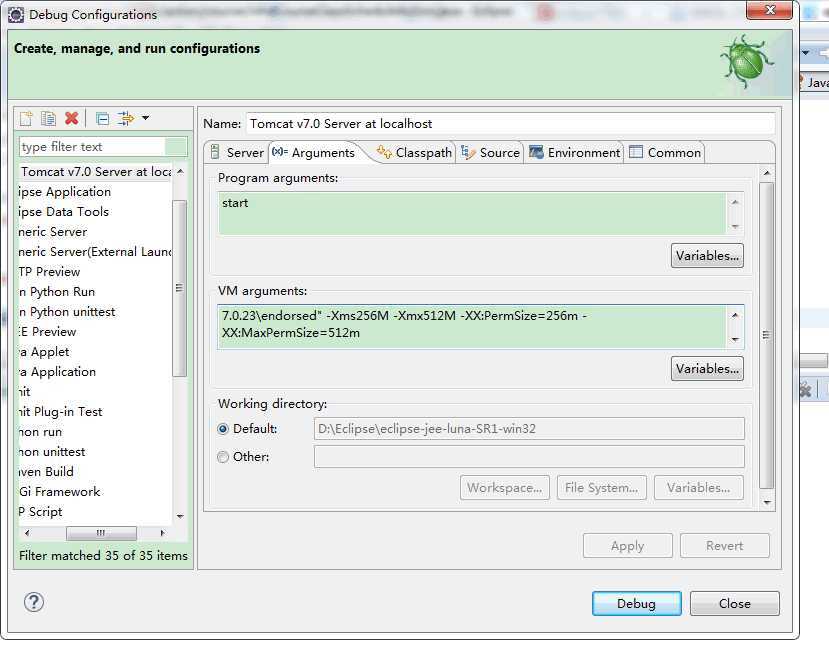Select Generic Server(External Launch) entry

[x=95, y=252]
